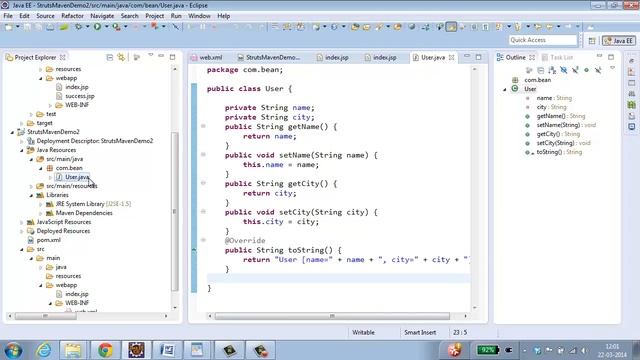Collapse the User class in Outline
The height and width of the screenshot is (360, 640).
coord(505,89)
